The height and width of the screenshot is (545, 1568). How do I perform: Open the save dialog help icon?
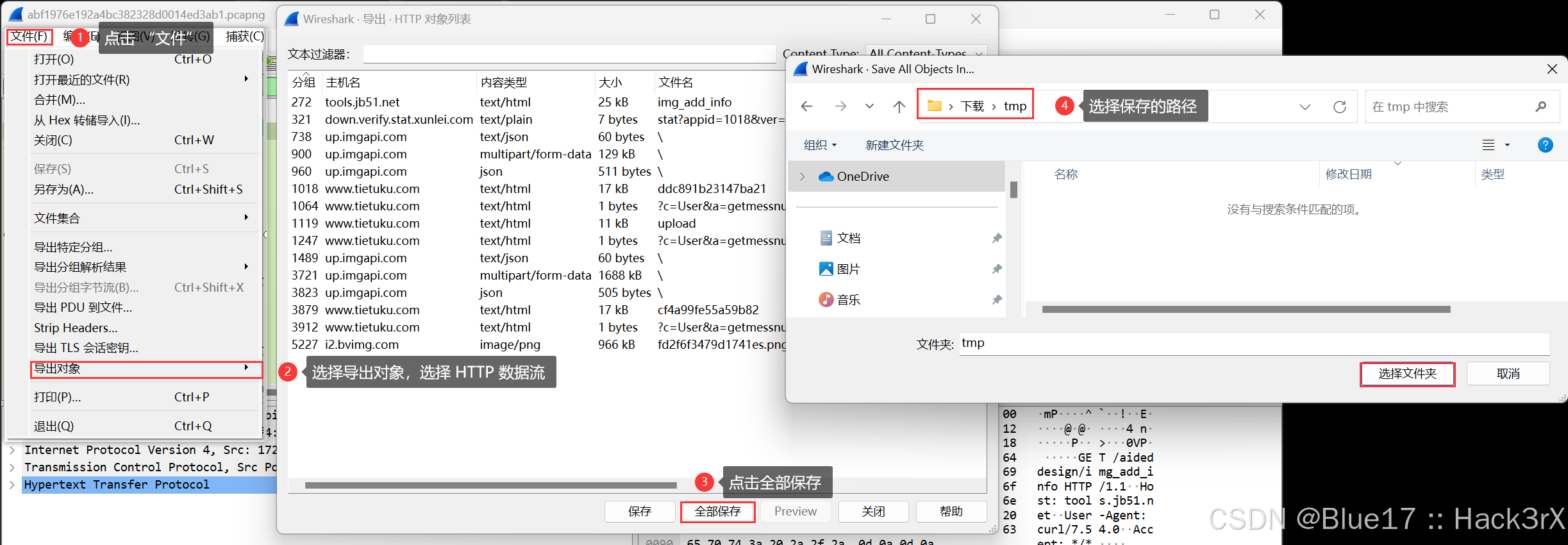[1545, 145]
